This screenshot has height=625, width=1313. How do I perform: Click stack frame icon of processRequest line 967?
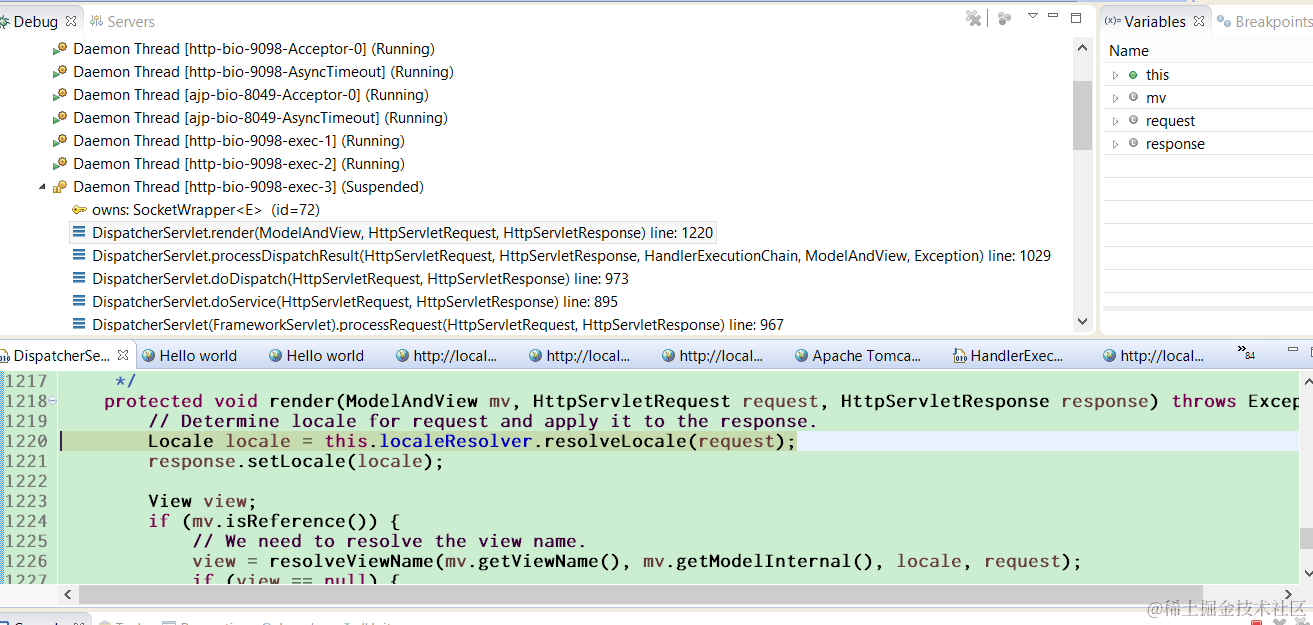click(79, 325)
